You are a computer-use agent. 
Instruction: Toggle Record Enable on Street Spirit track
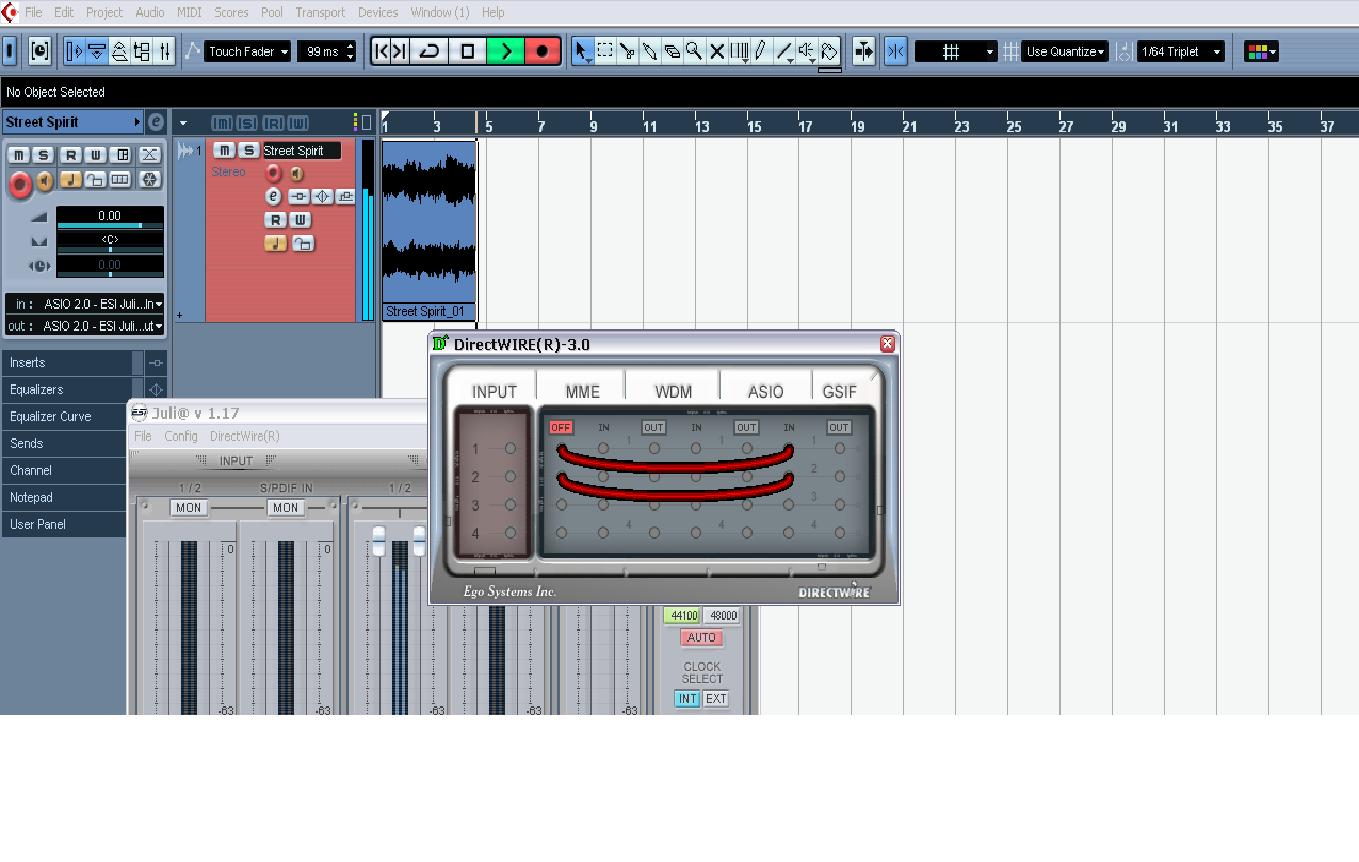click(272, 173)
